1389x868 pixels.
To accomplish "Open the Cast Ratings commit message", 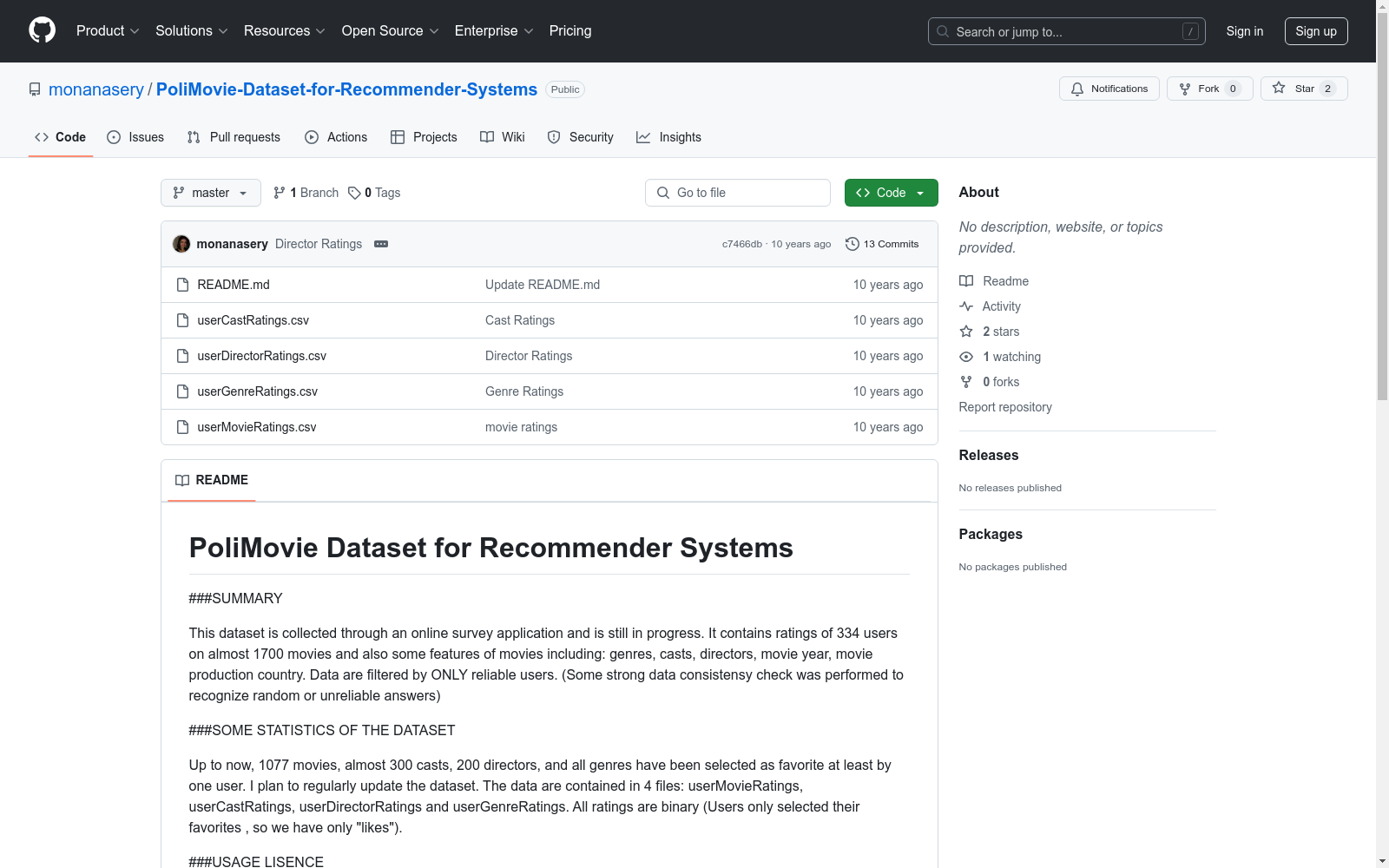I will pos(520,320).
